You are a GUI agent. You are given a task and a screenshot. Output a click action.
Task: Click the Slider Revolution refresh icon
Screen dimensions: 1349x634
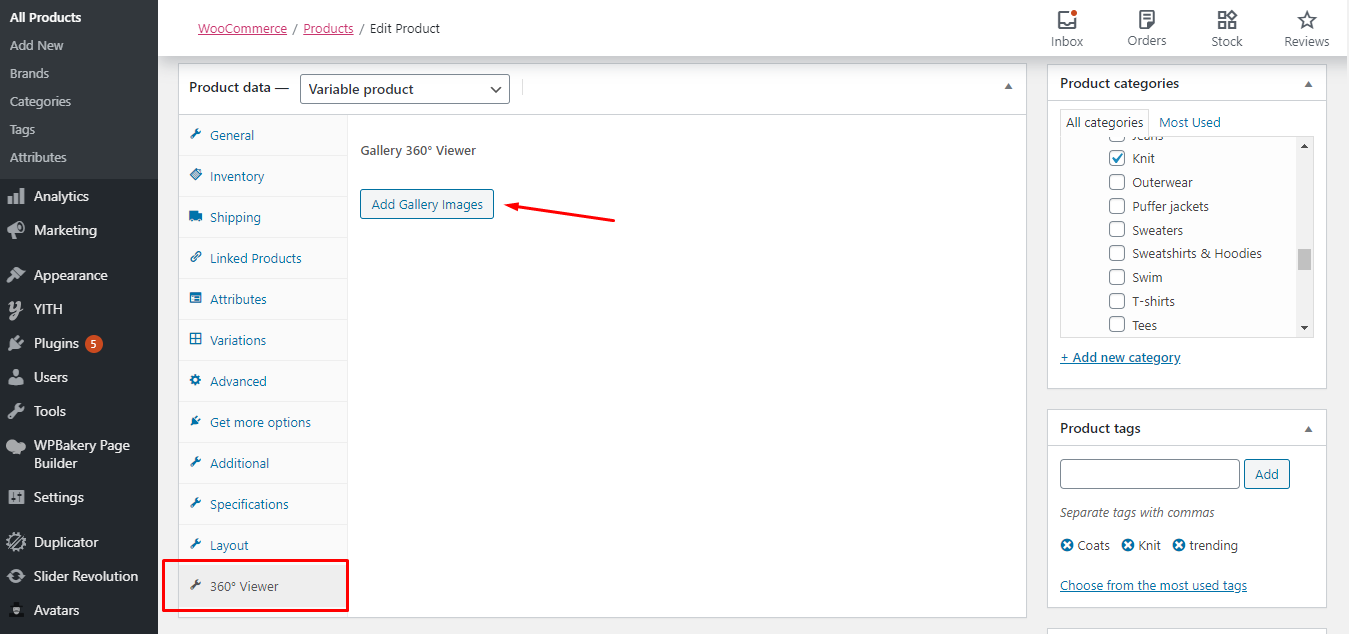(x=16, y=576)
